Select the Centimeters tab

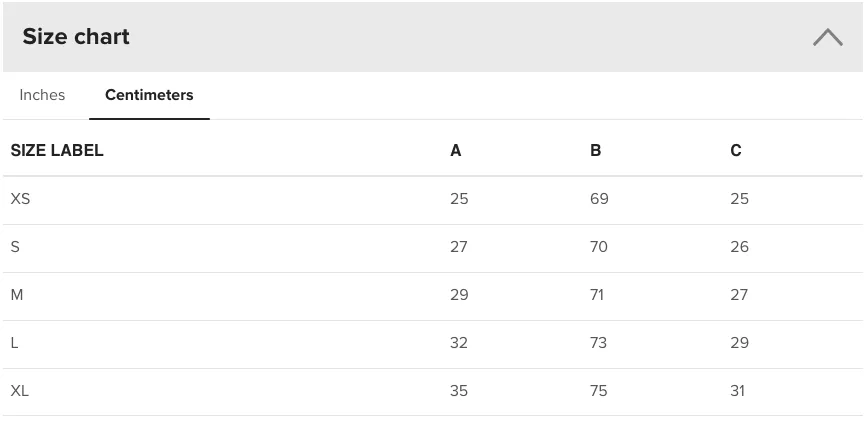click(x=149, y=95)
